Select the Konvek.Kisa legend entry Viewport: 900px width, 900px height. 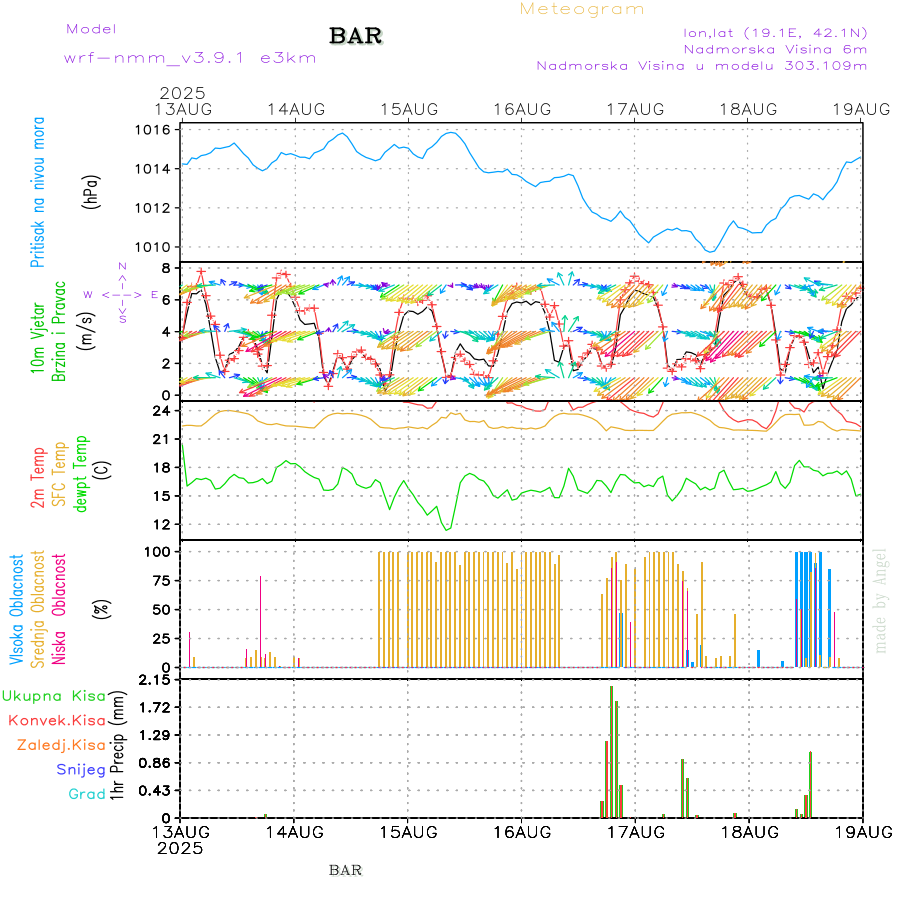56,720
